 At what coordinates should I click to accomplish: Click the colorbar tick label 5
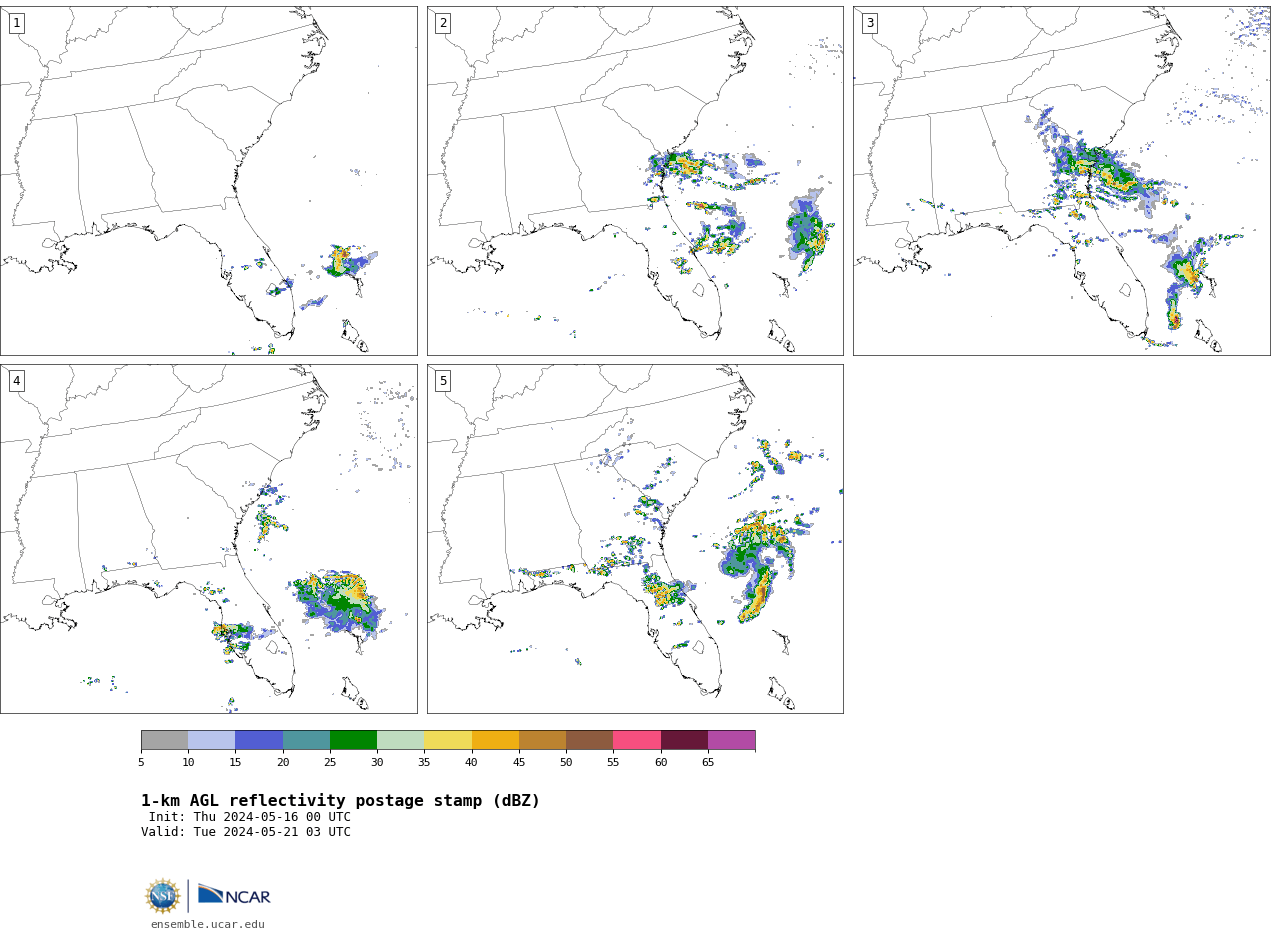(x=141, y=763)
